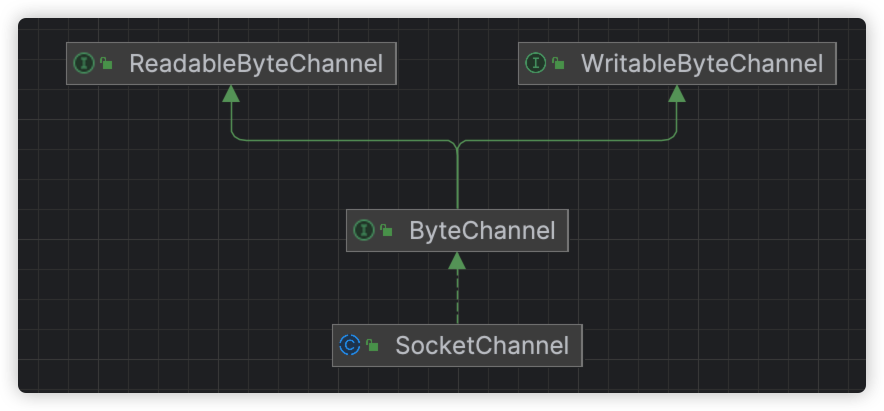Click the arrowhead pointing into WritableByteChannel
The image size is (884, 411).
pyautogui.click(x=676, y=93)
